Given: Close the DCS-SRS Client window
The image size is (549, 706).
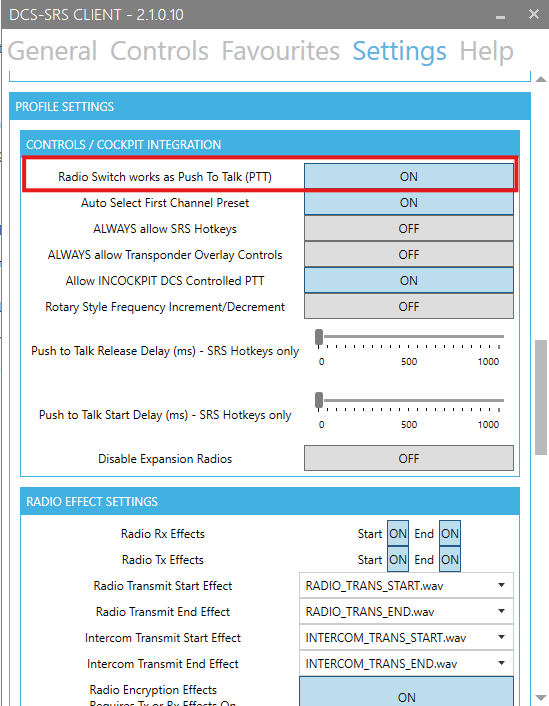Looking at the screenshot, I should [534, 14].
